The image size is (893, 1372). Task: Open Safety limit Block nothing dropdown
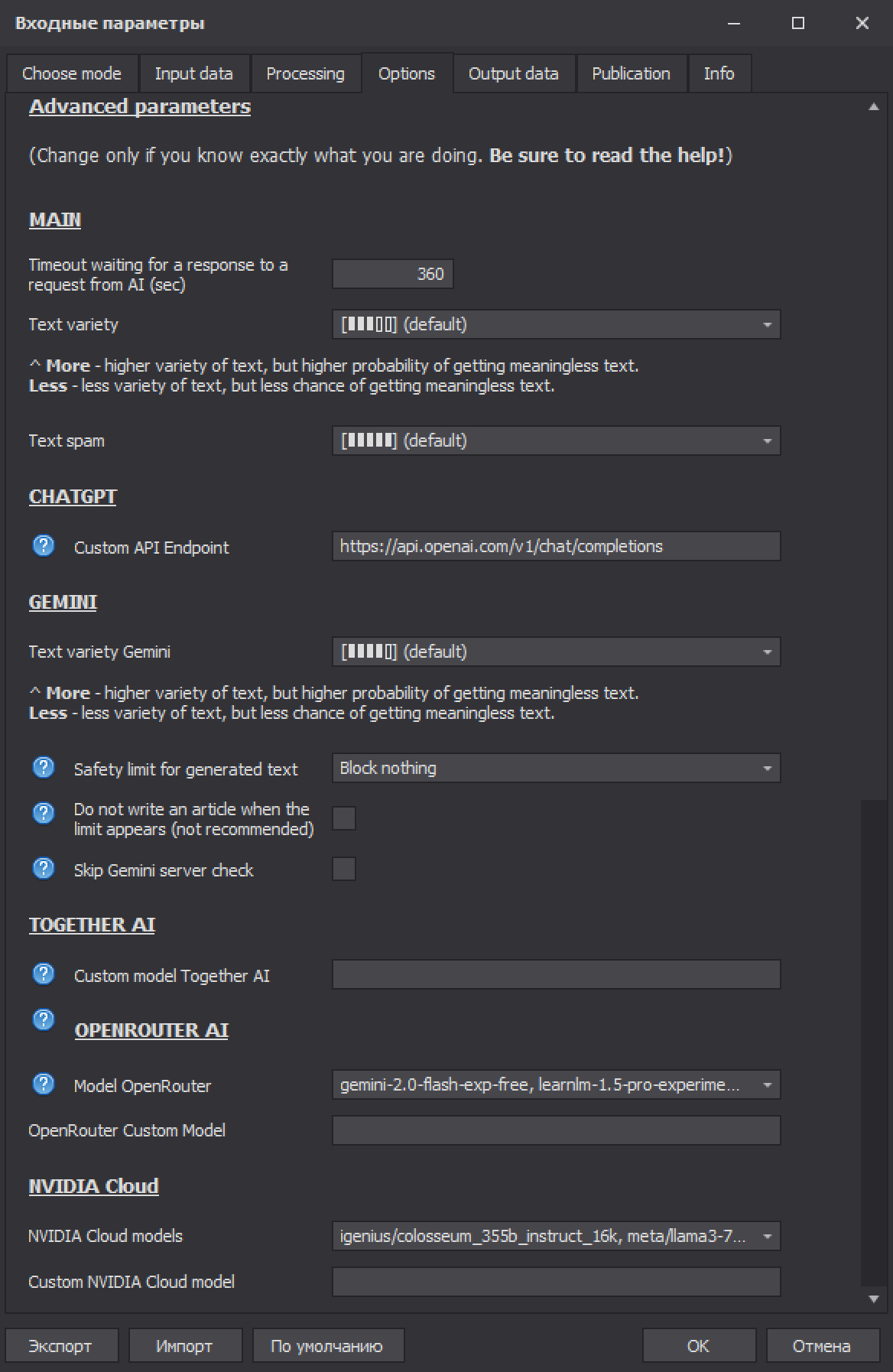coord(557,768)
